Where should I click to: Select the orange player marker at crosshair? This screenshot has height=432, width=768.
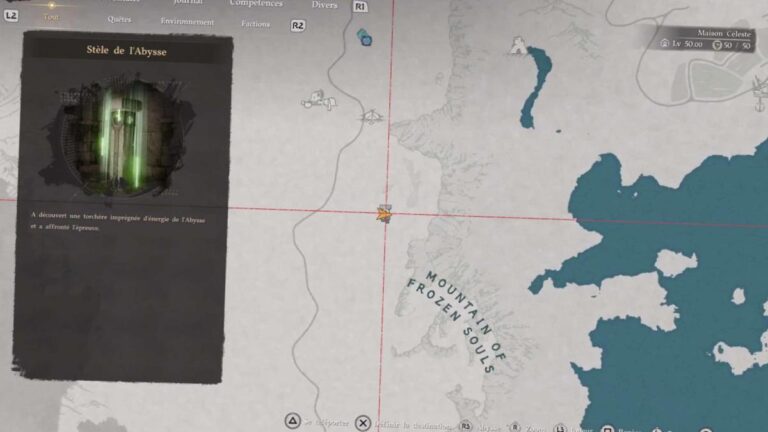click(384, 214)
